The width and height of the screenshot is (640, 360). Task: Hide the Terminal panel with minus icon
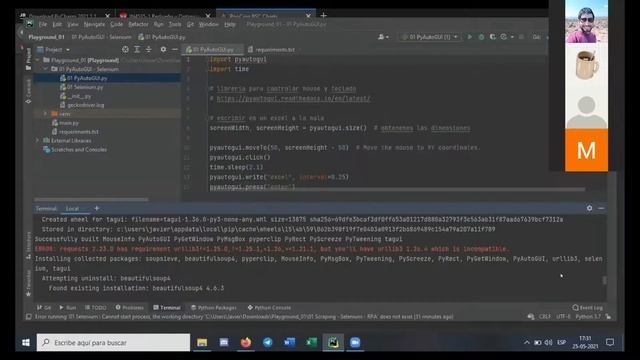[x=601, y=208]
